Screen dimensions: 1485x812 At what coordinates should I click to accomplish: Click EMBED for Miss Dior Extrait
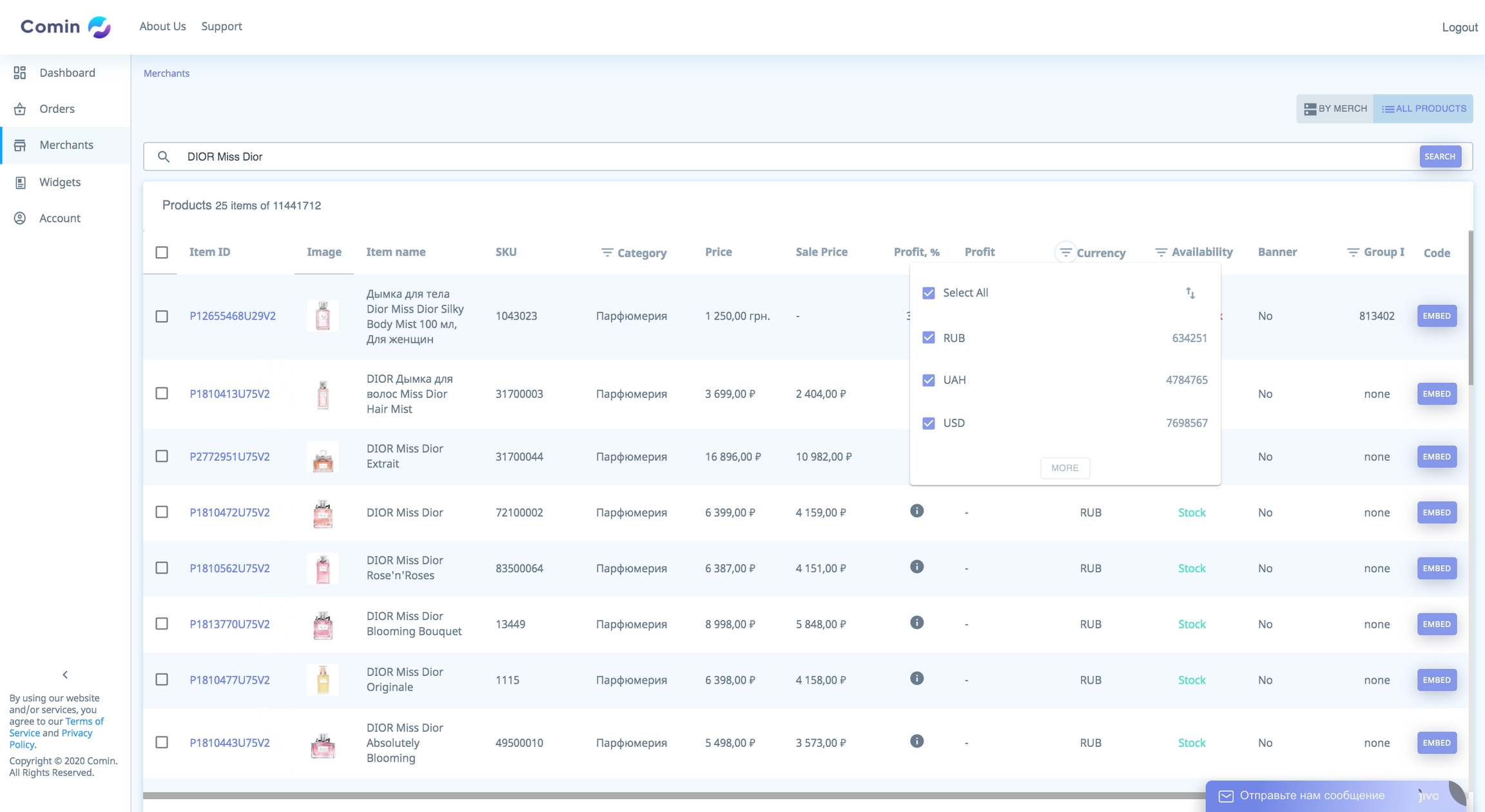pos(1437,457)
